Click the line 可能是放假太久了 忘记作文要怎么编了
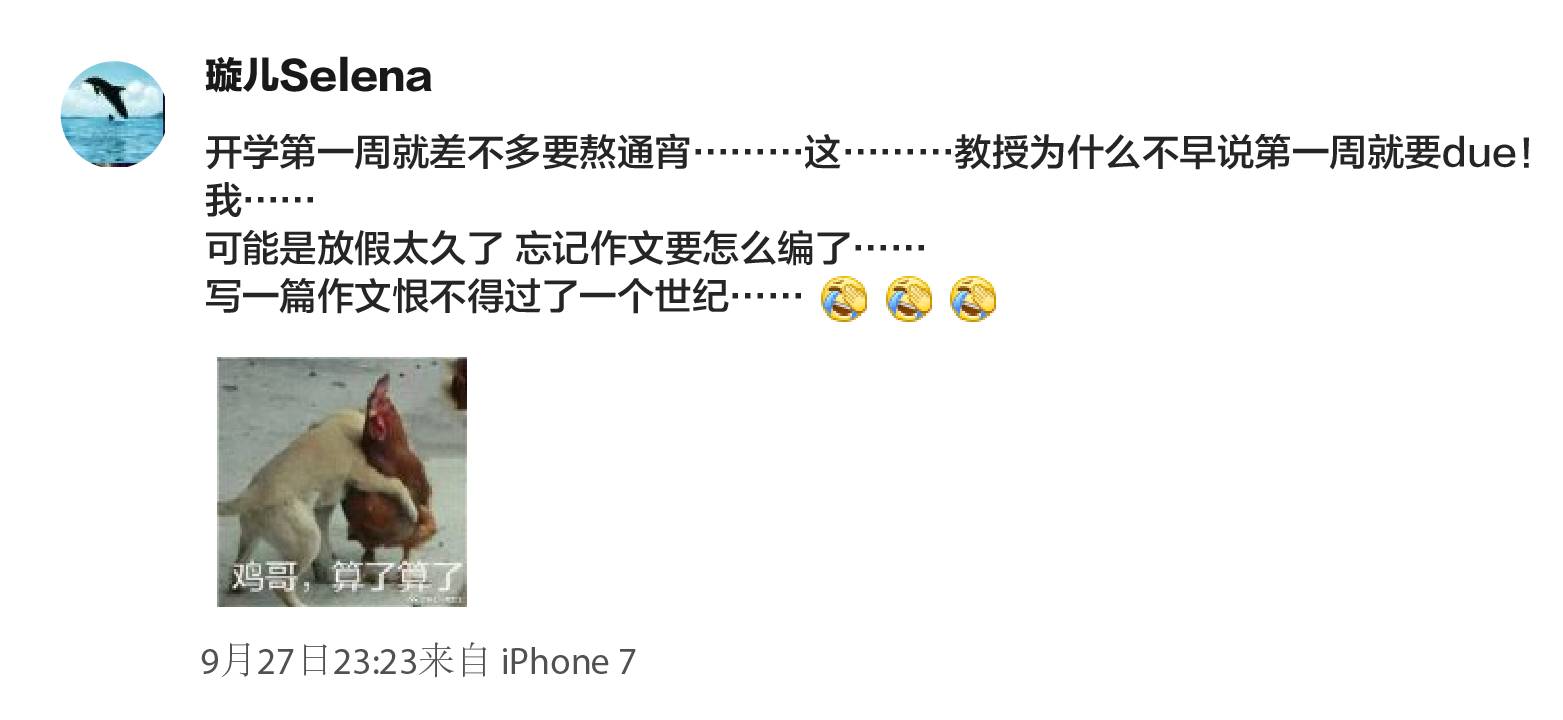This screenshot has height=720, width=1563. (565, 248)
